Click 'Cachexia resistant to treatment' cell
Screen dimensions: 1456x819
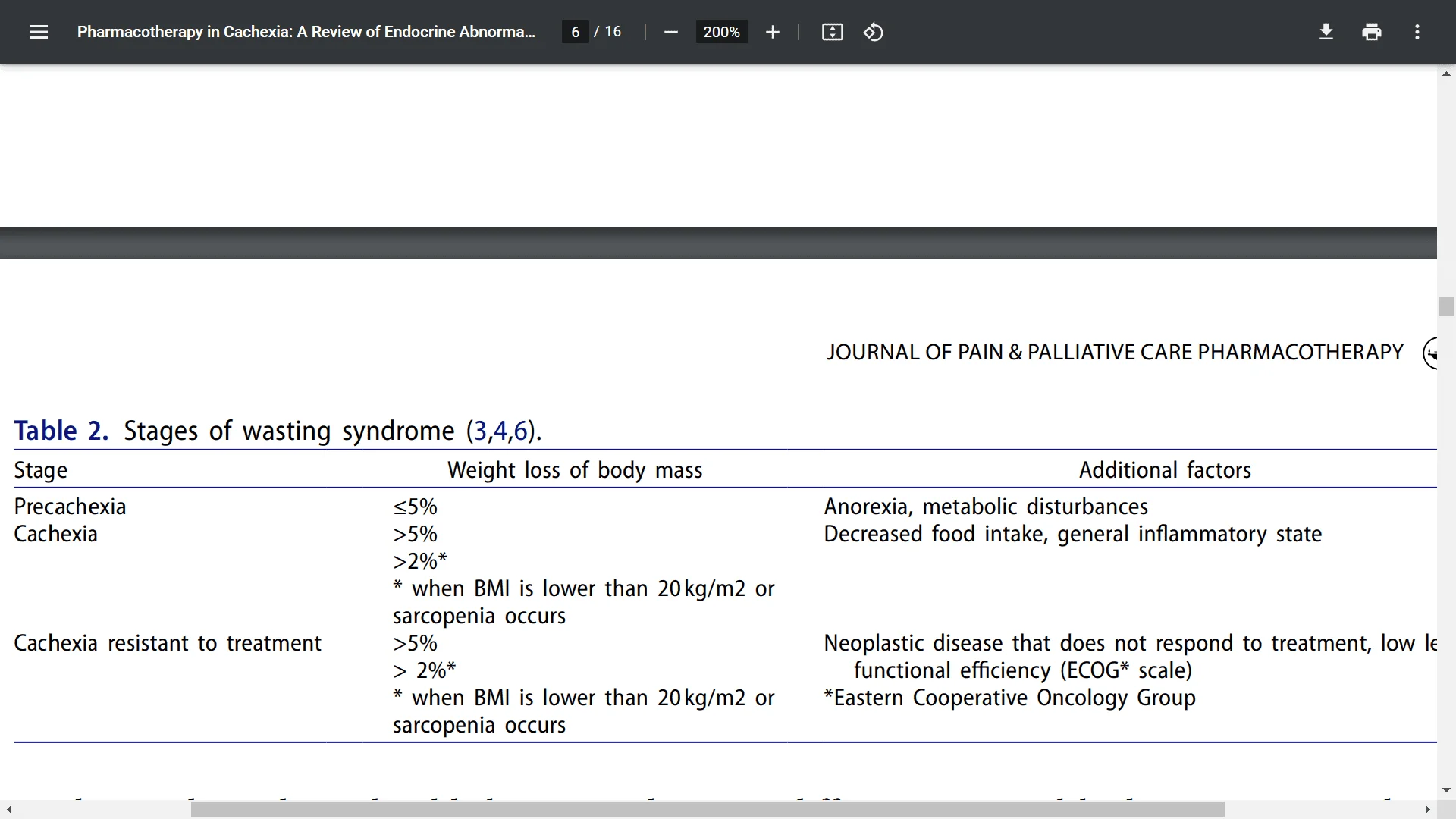(x=168, y=643)
